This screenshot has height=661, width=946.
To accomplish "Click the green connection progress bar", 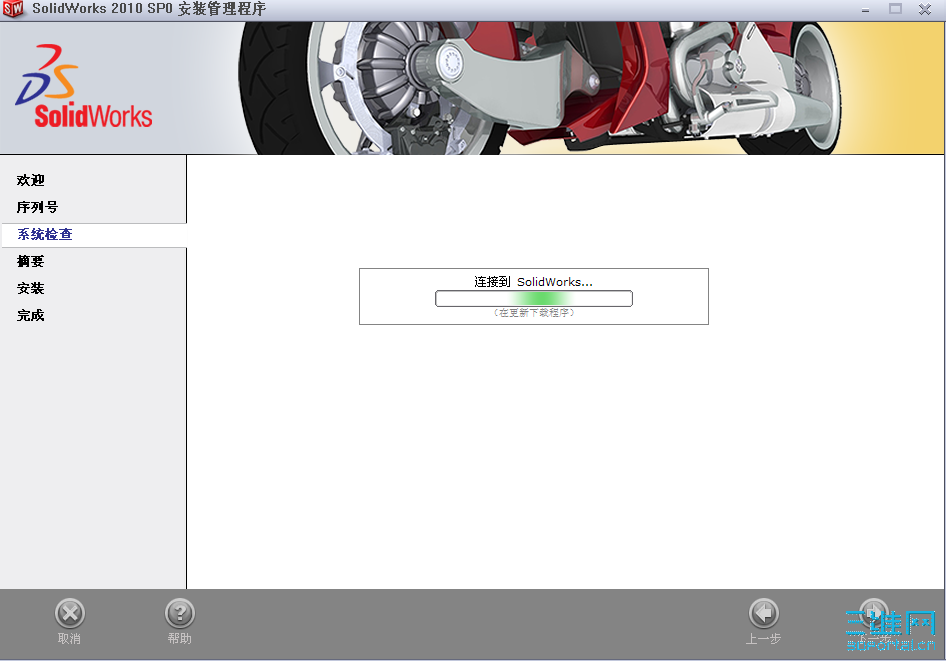I will [534, 299].
